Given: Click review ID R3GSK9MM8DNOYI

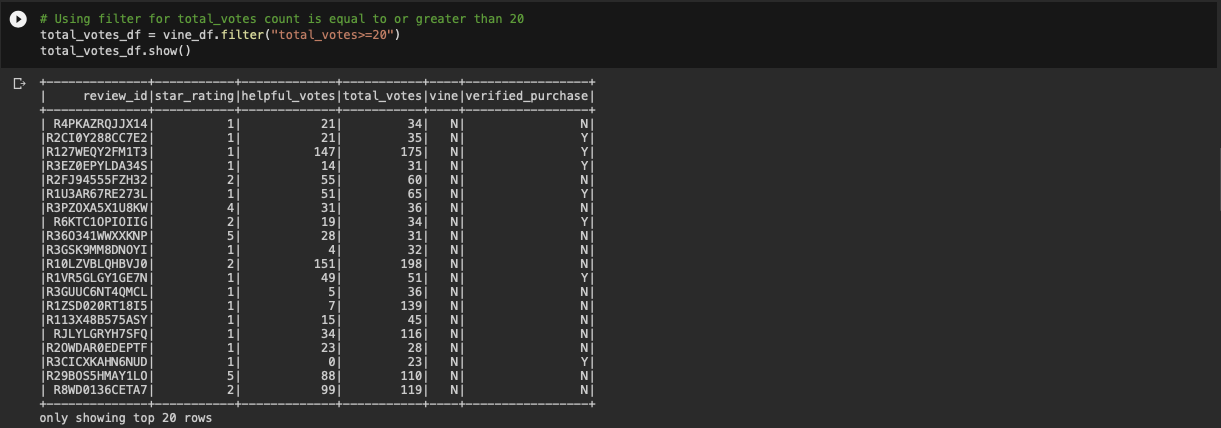Looking at the screenshot, I should [x=97, y=250].
